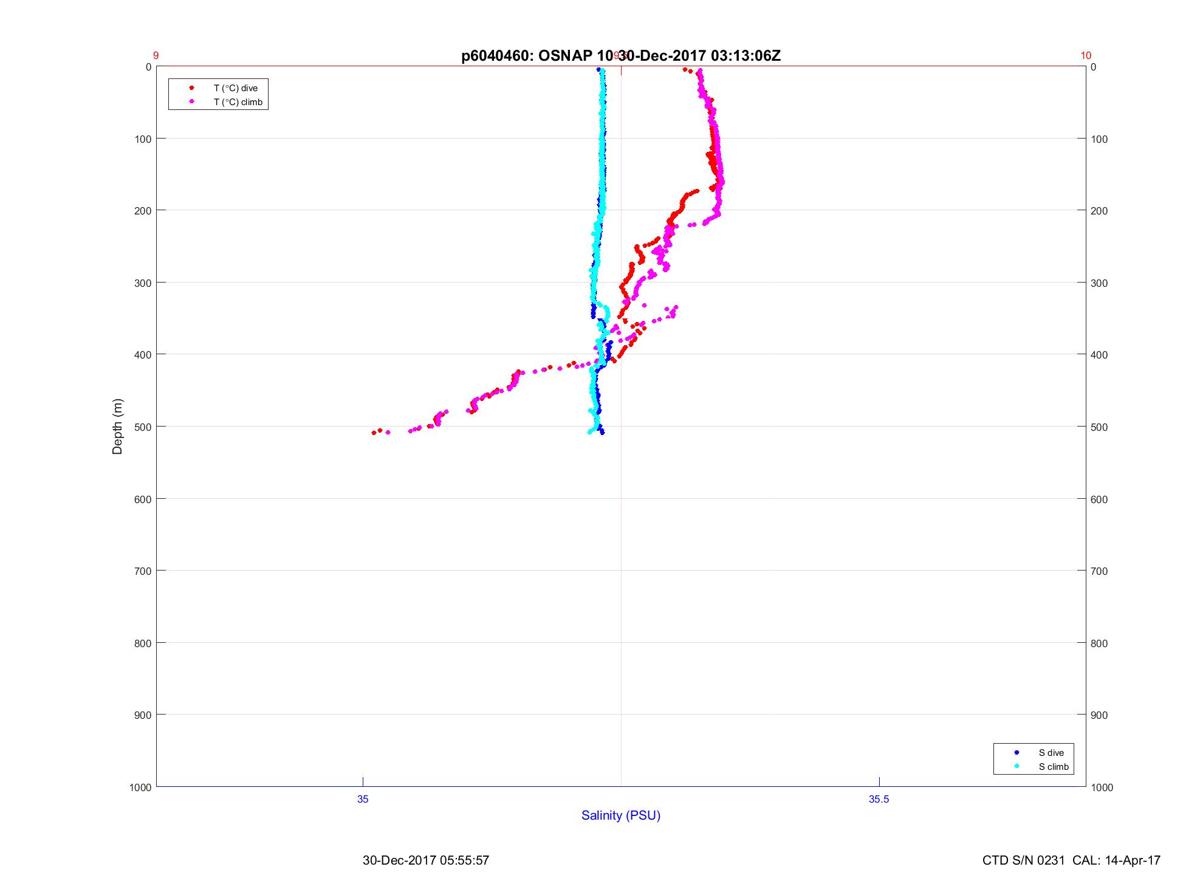Click the left depth tick label 200
1200x885 pixels.
coord(143,211)
